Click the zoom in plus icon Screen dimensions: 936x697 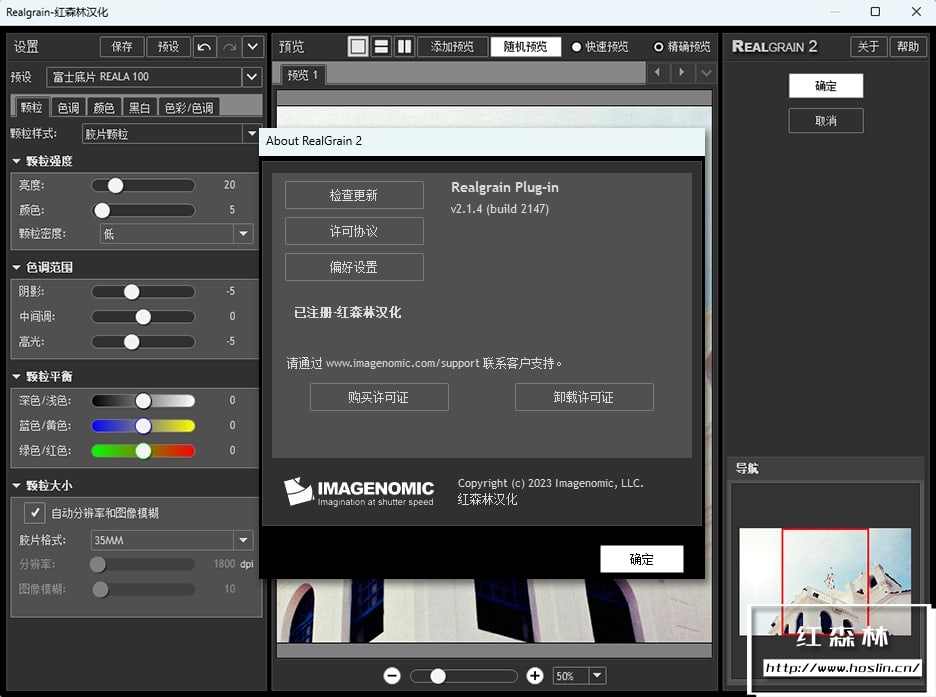tap(535, 676)
